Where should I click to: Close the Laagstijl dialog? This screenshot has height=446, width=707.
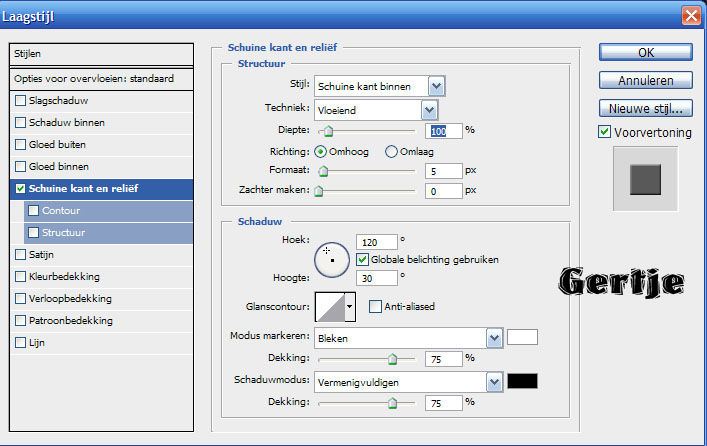click(x=691, y=15)
